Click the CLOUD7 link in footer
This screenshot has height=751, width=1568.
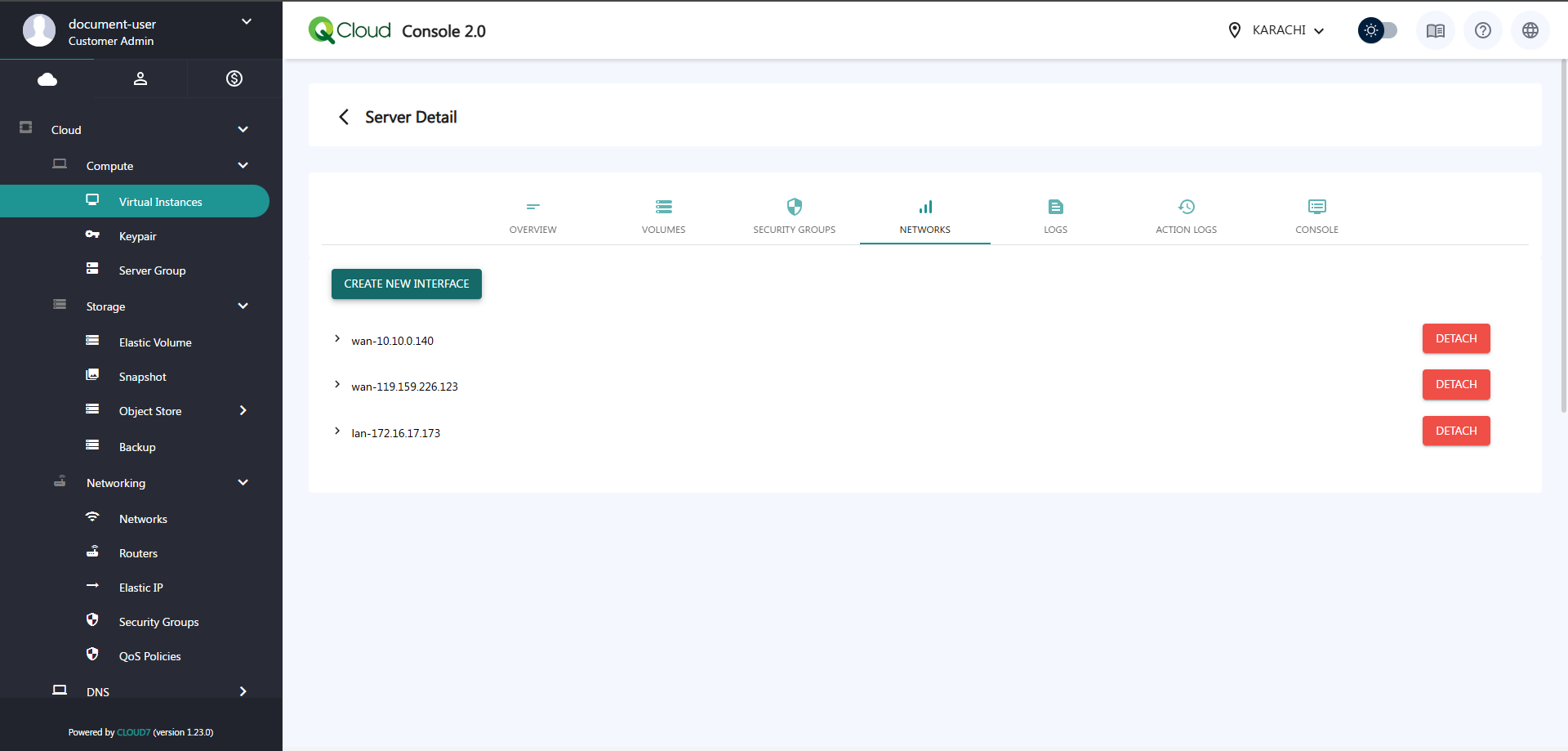133,733
